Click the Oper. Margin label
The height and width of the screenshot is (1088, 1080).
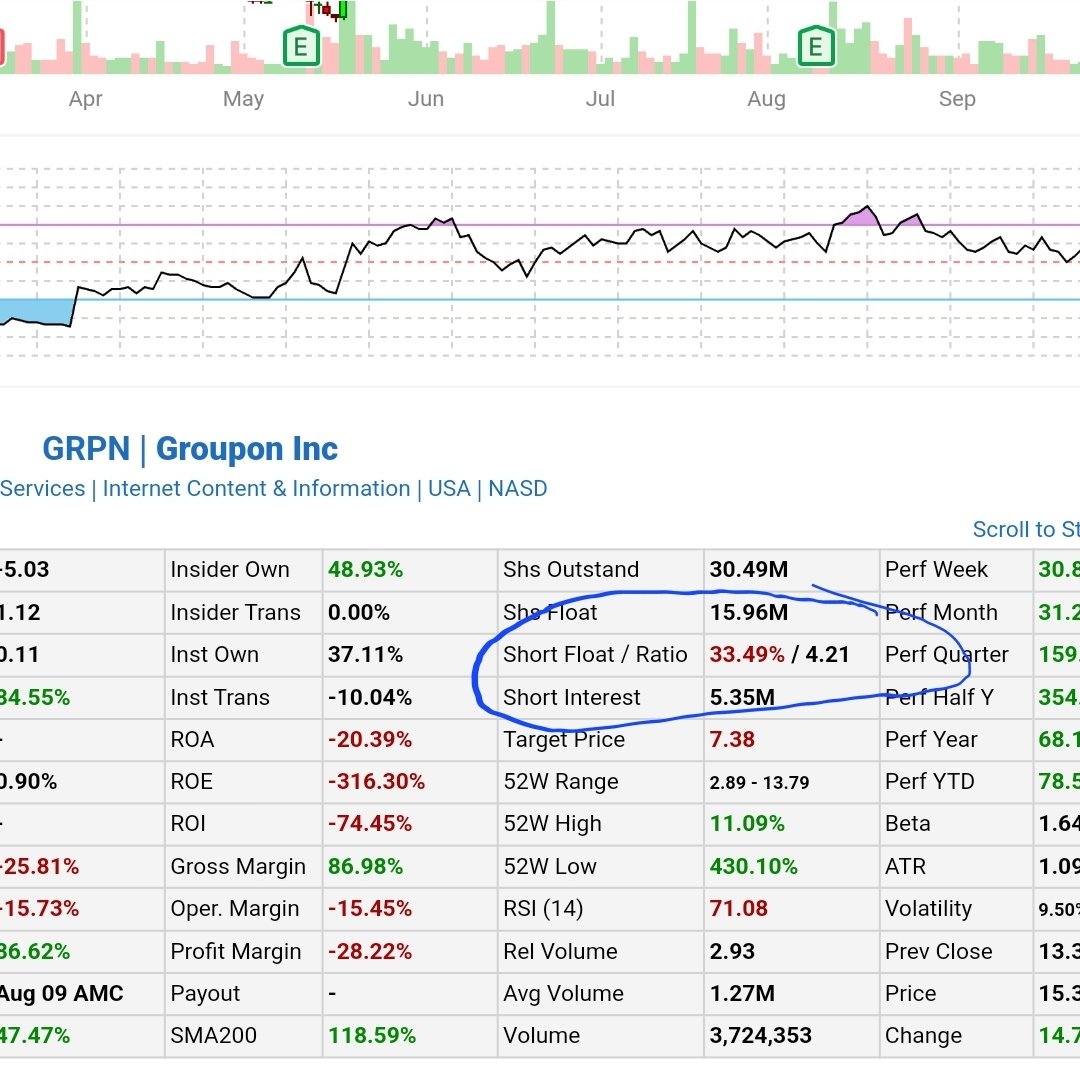[x=235, y=909]
